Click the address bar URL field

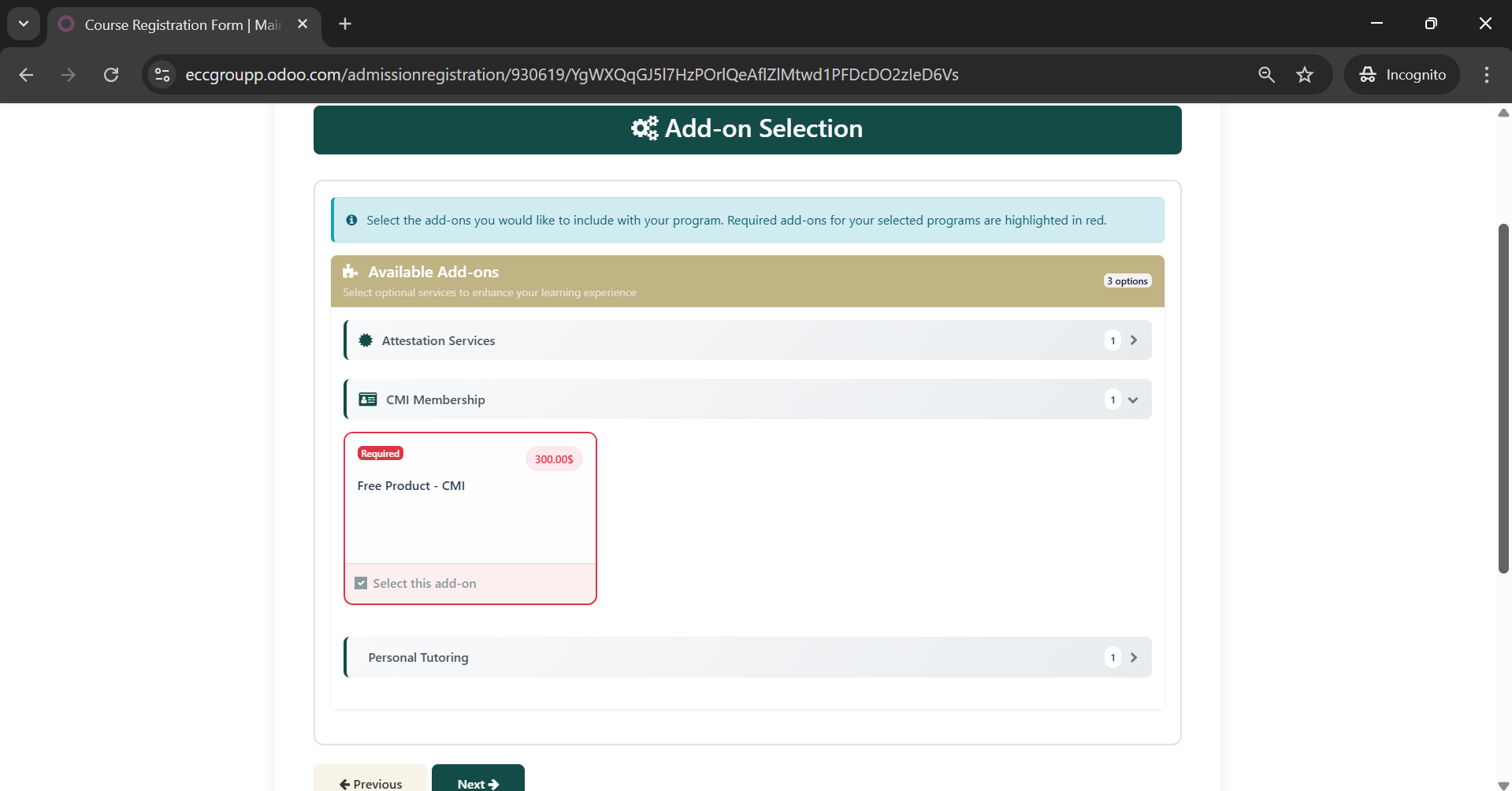[571, 75]
